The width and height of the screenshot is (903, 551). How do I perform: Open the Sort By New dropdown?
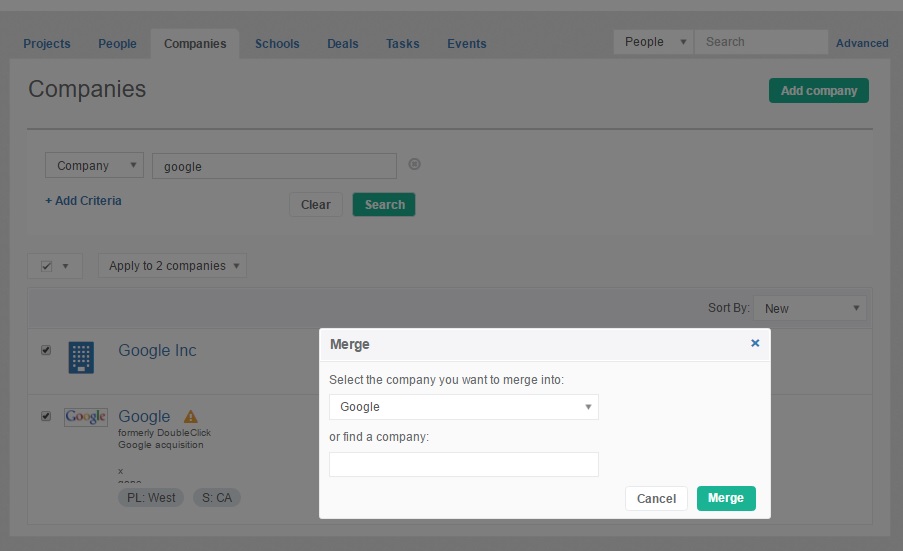pyautogui.click(x=810, y=308)
